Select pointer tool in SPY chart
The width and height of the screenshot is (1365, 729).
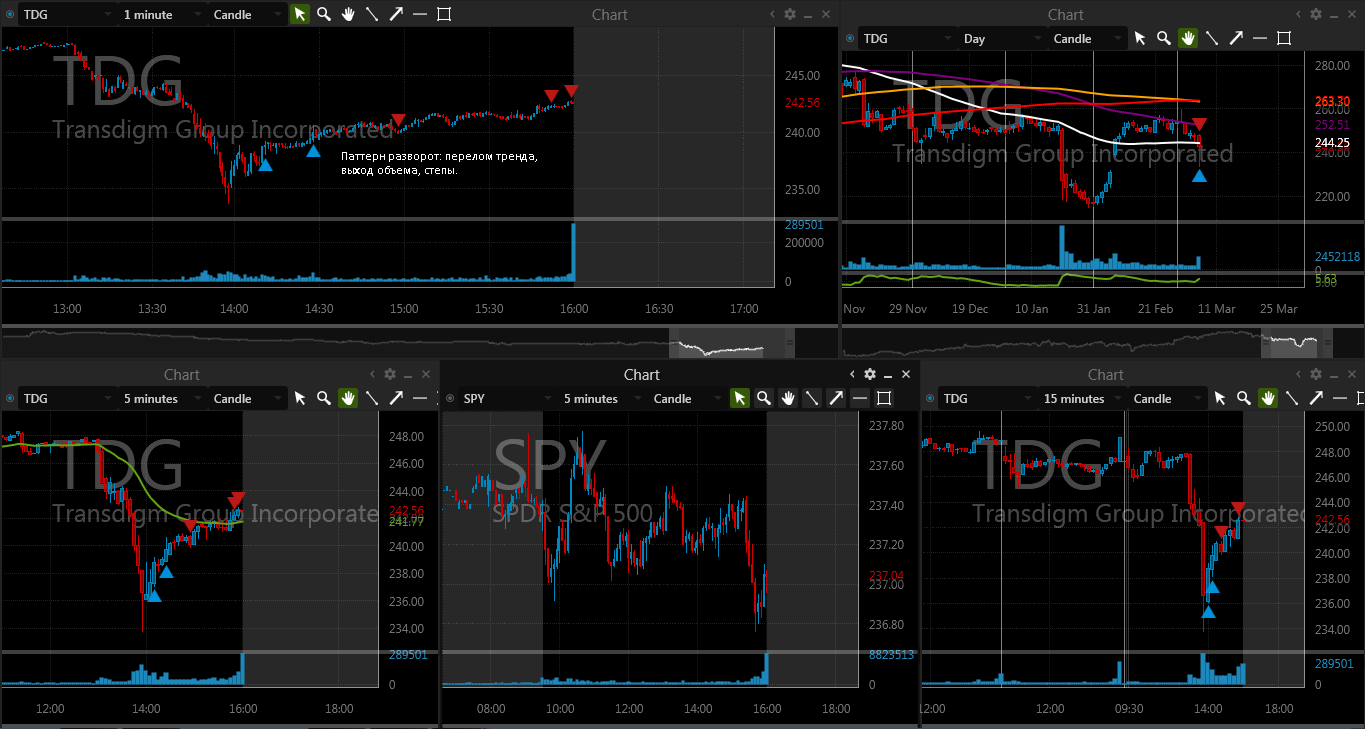tap(740, 398)
